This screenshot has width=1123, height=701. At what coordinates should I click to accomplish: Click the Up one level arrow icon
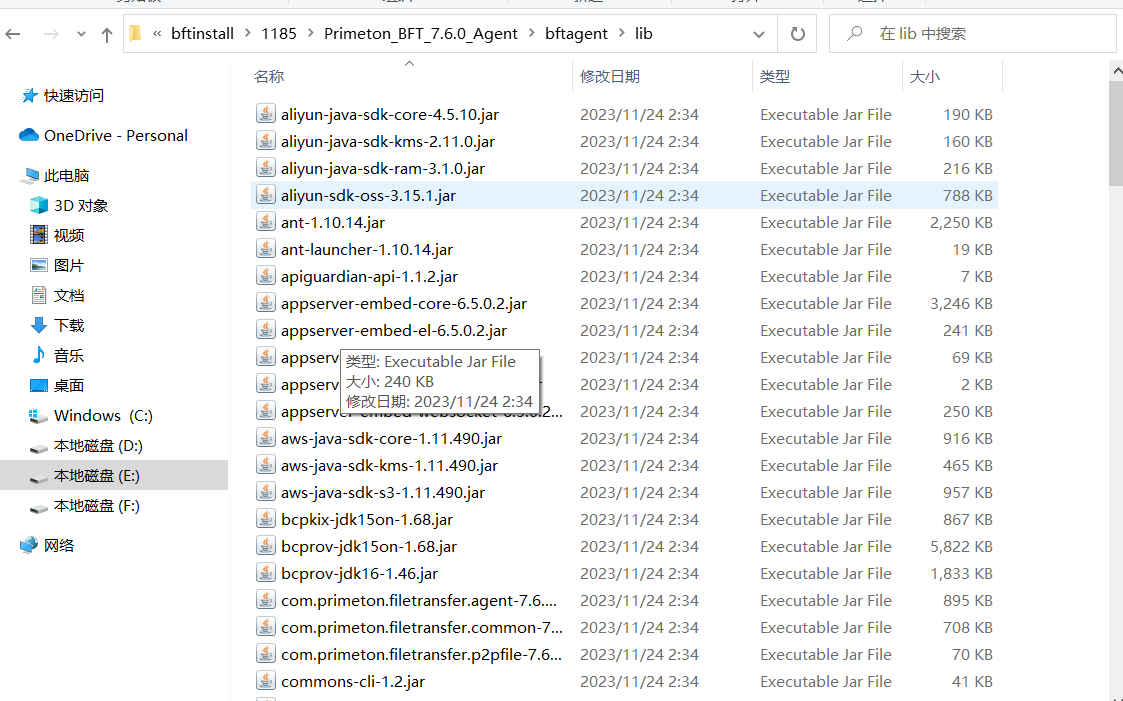107,34
